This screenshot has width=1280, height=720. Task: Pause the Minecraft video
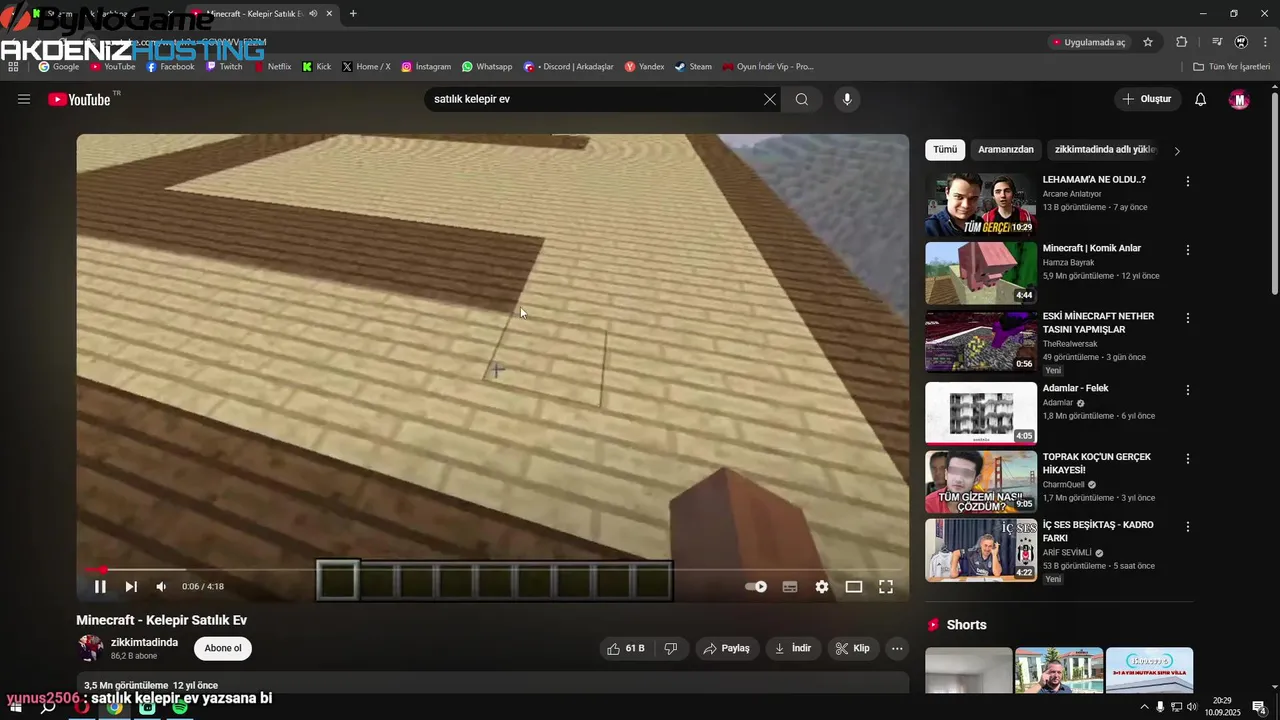pyautogui.click(x=100, y=587)
